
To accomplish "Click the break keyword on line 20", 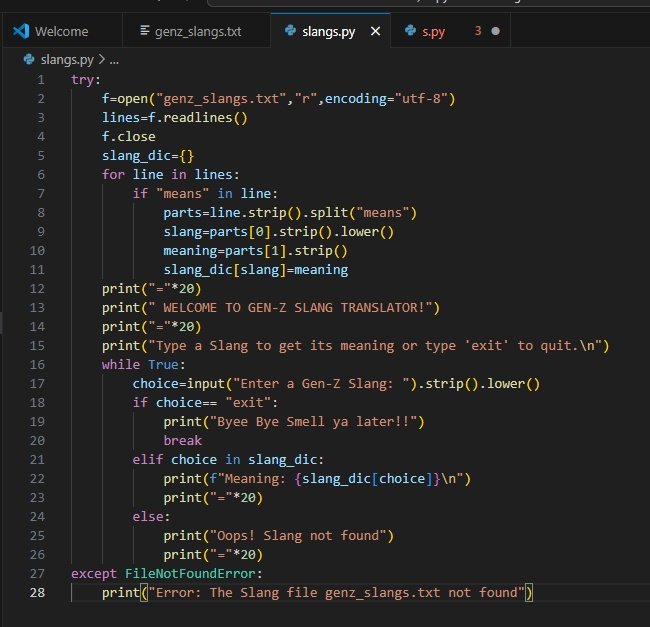I will [x=182, y=441].
